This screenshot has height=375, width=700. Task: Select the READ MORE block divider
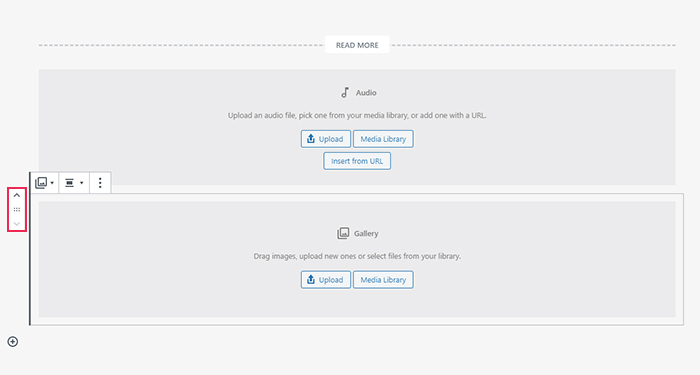(357, 45)
